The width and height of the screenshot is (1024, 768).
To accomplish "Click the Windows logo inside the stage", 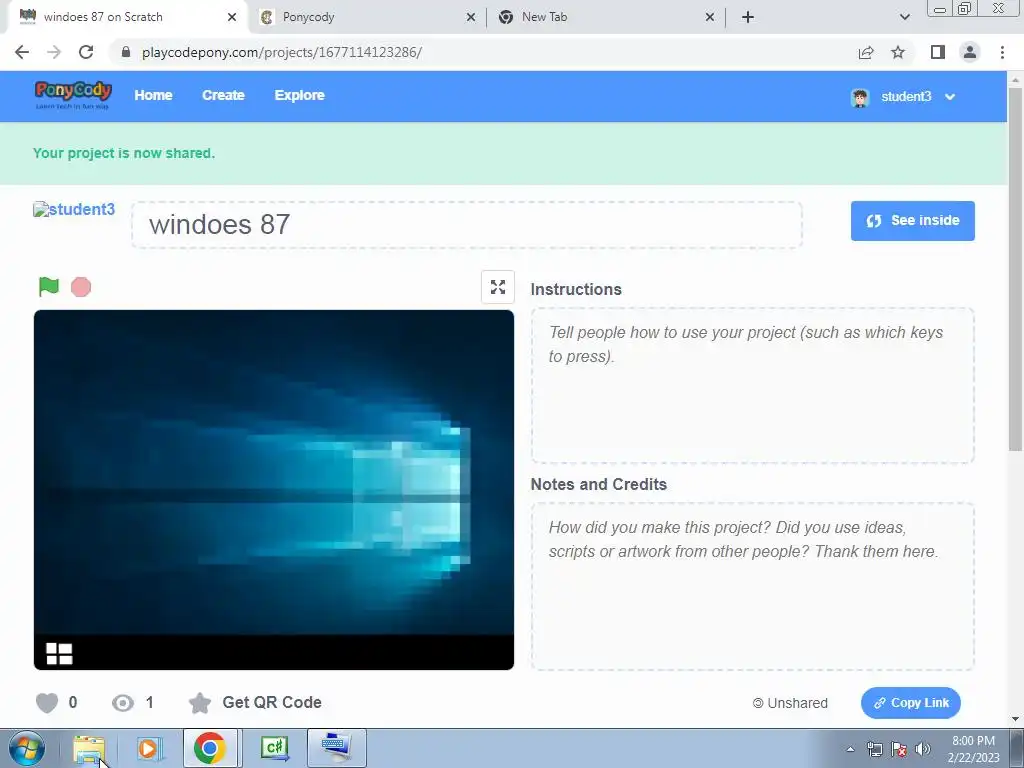I will pos(59,653).
